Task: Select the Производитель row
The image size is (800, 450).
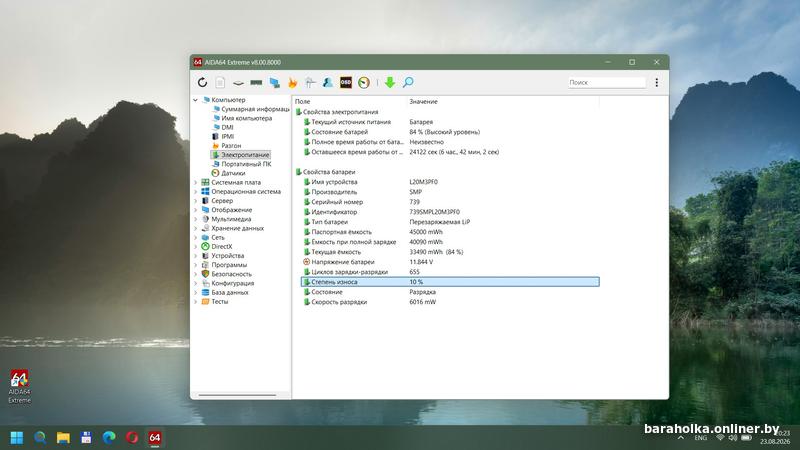Action: (x=451, y=192)
